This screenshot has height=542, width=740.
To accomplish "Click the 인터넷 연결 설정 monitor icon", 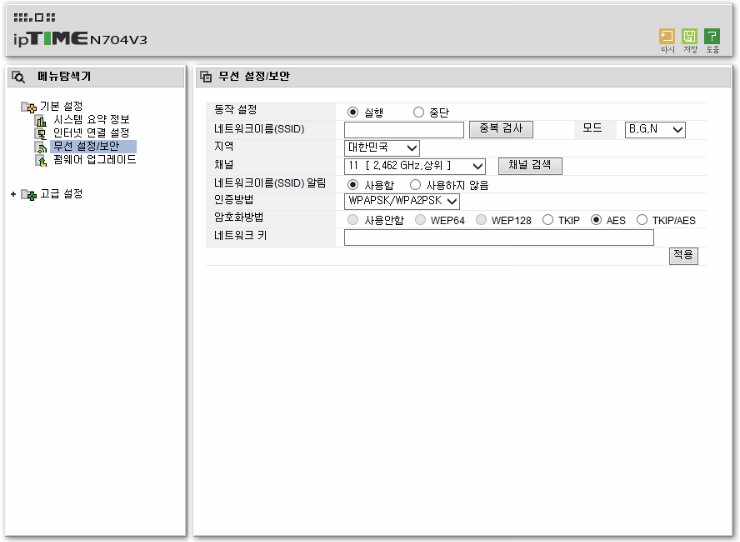I will [x=42, y=133].
